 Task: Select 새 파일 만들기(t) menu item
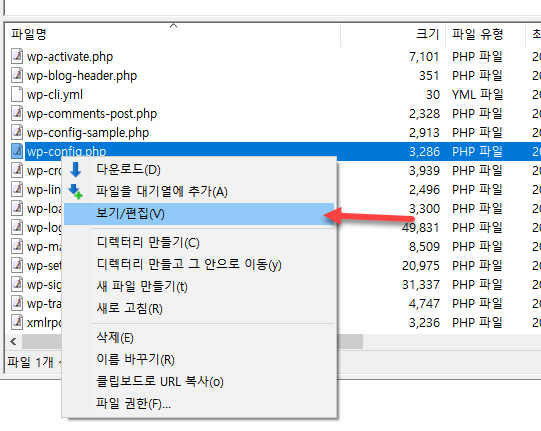tap(199, 286)
